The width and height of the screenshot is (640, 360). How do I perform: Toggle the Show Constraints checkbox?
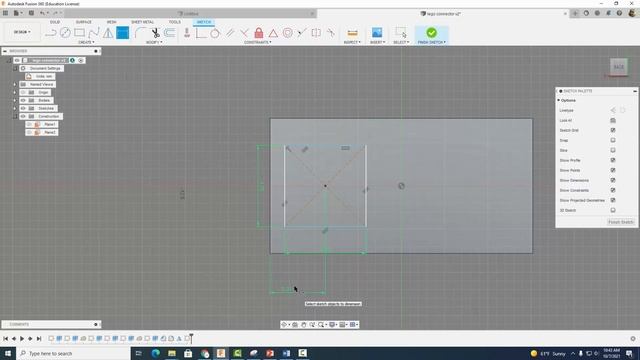click(613, 190)
